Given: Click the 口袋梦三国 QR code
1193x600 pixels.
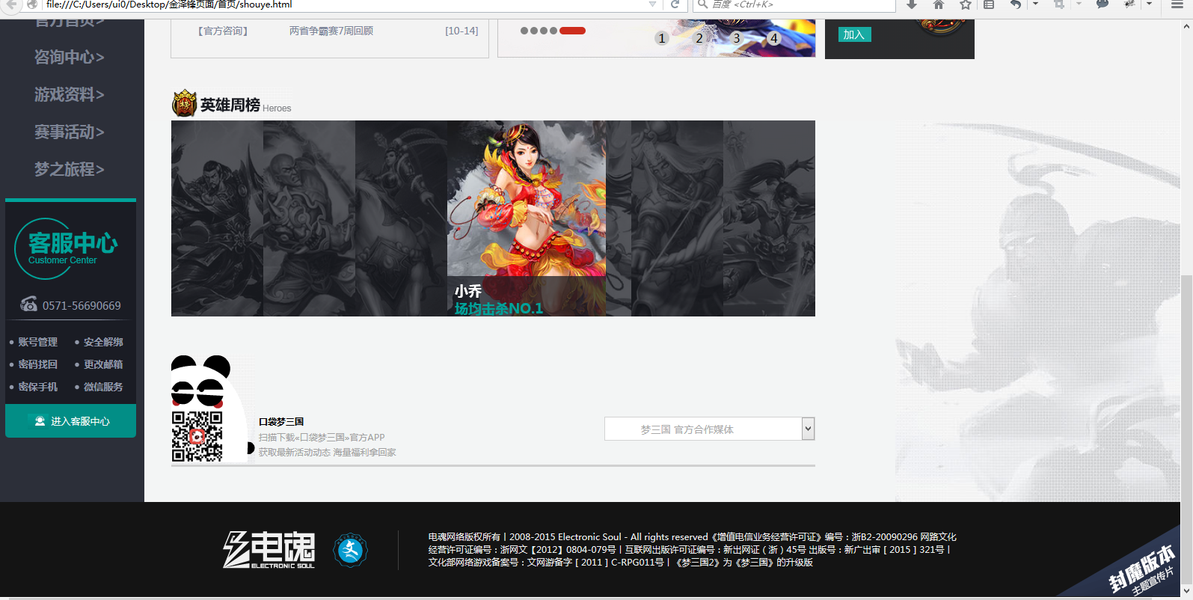Looking at the screenshot, I should pyautogui.click(x=196, y=436).
